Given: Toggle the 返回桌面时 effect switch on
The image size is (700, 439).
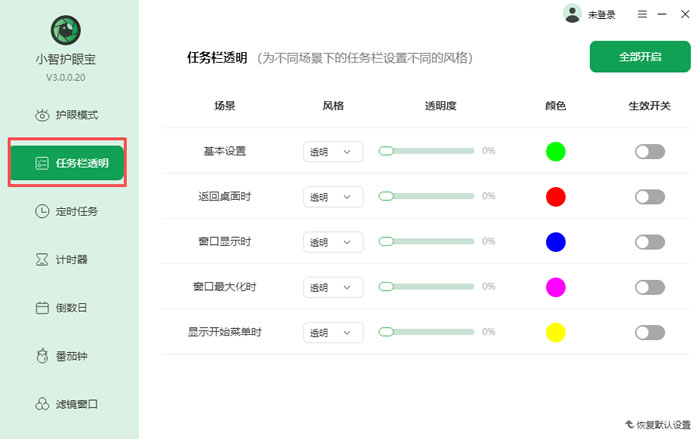Looking at the screenshot, I should pos(649,197).
